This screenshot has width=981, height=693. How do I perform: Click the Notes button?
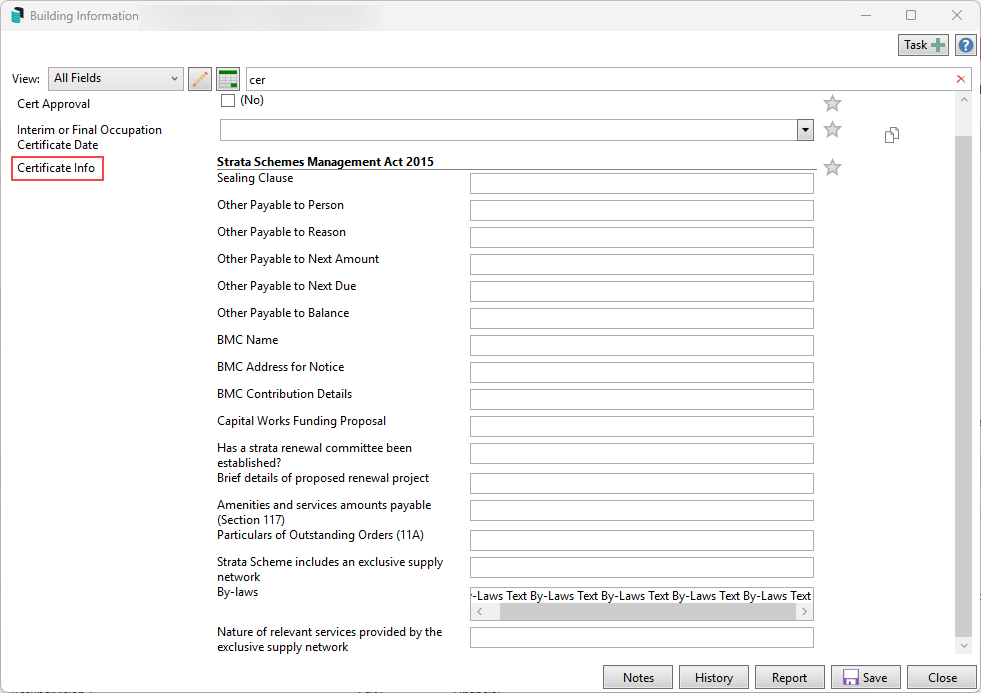[638, 677]
